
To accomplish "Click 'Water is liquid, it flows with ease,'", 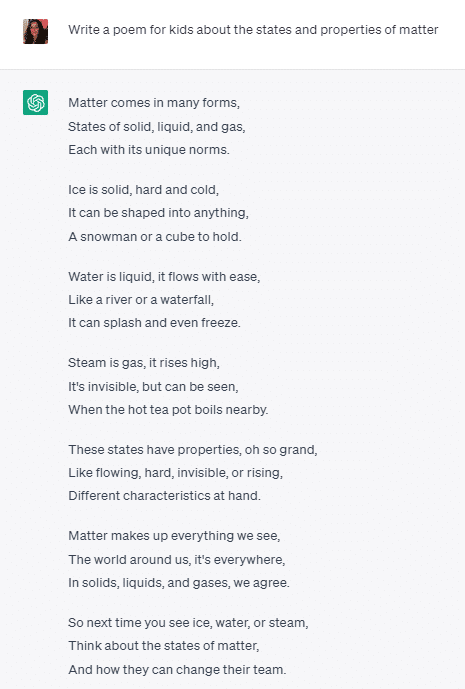I will click(164, 277).
